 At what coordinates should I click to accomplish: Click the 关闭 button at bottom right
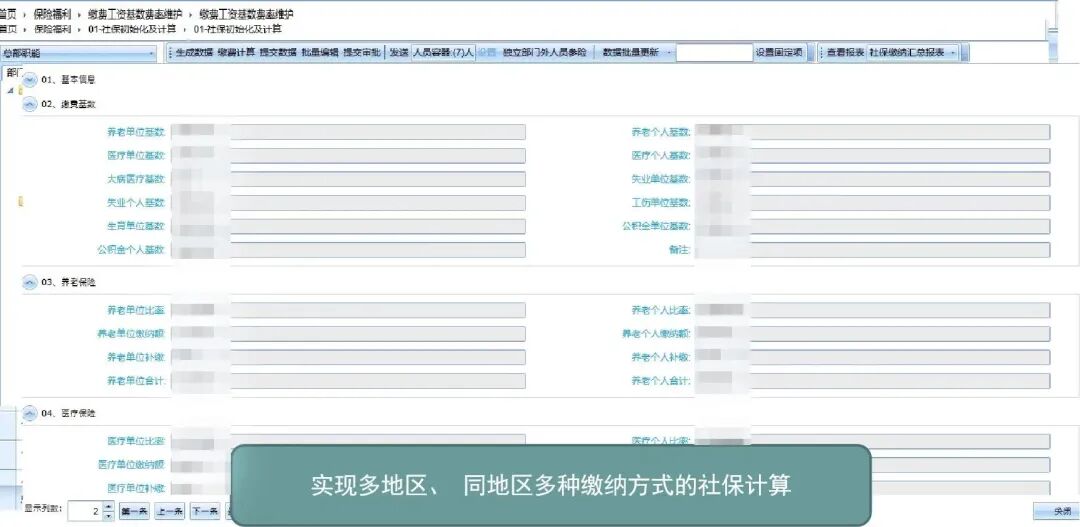[x=1056, y=511]
